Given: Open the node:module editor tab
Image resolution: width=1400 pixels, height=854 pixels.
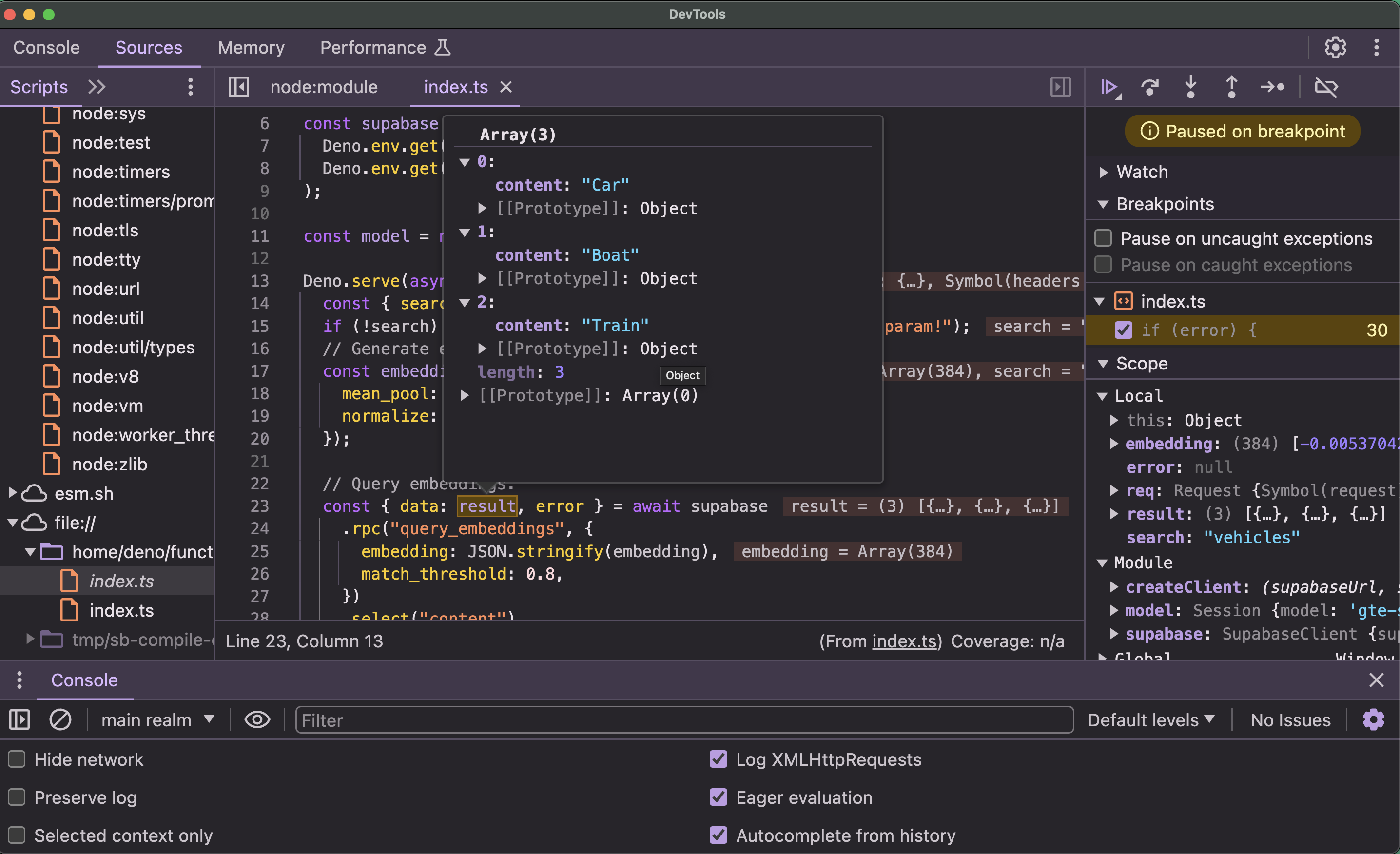Looking at the screenshot, I should [324, 87].
